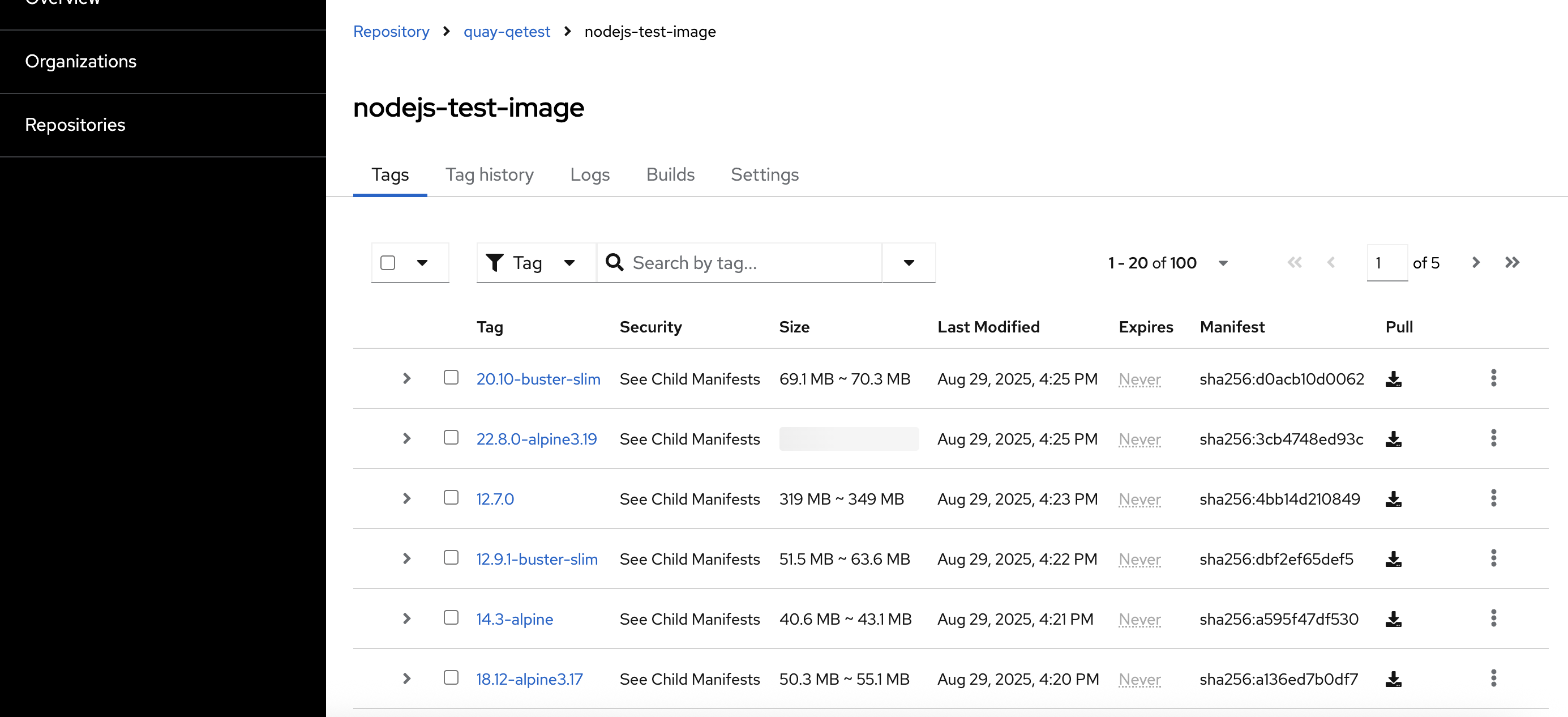Open Organizations in the sidebar

tap(80, 62)
